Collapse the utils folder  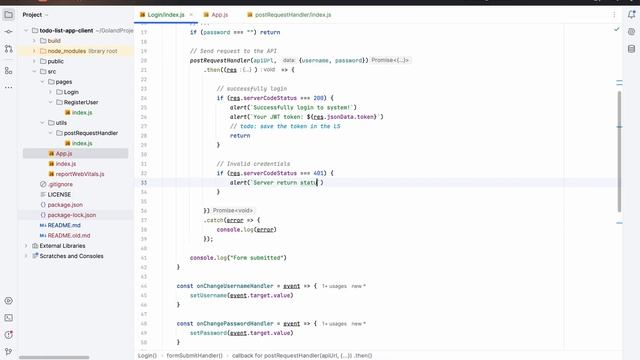pos(42,122)
